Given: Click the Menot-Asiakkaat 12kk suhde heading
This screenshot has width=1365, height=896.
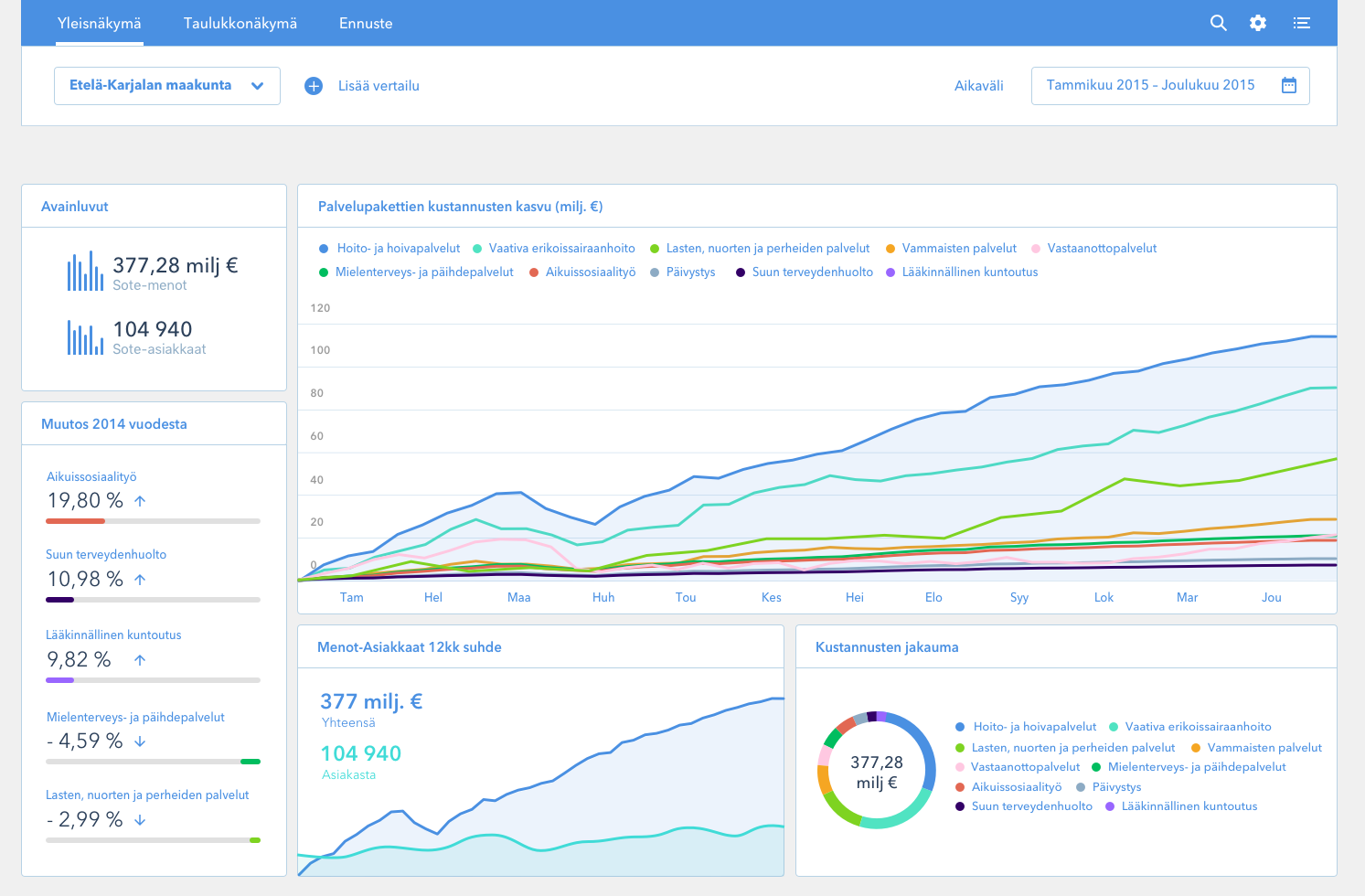Looking at the screenshot, I should pyautogui.click(x=410, y=647).
